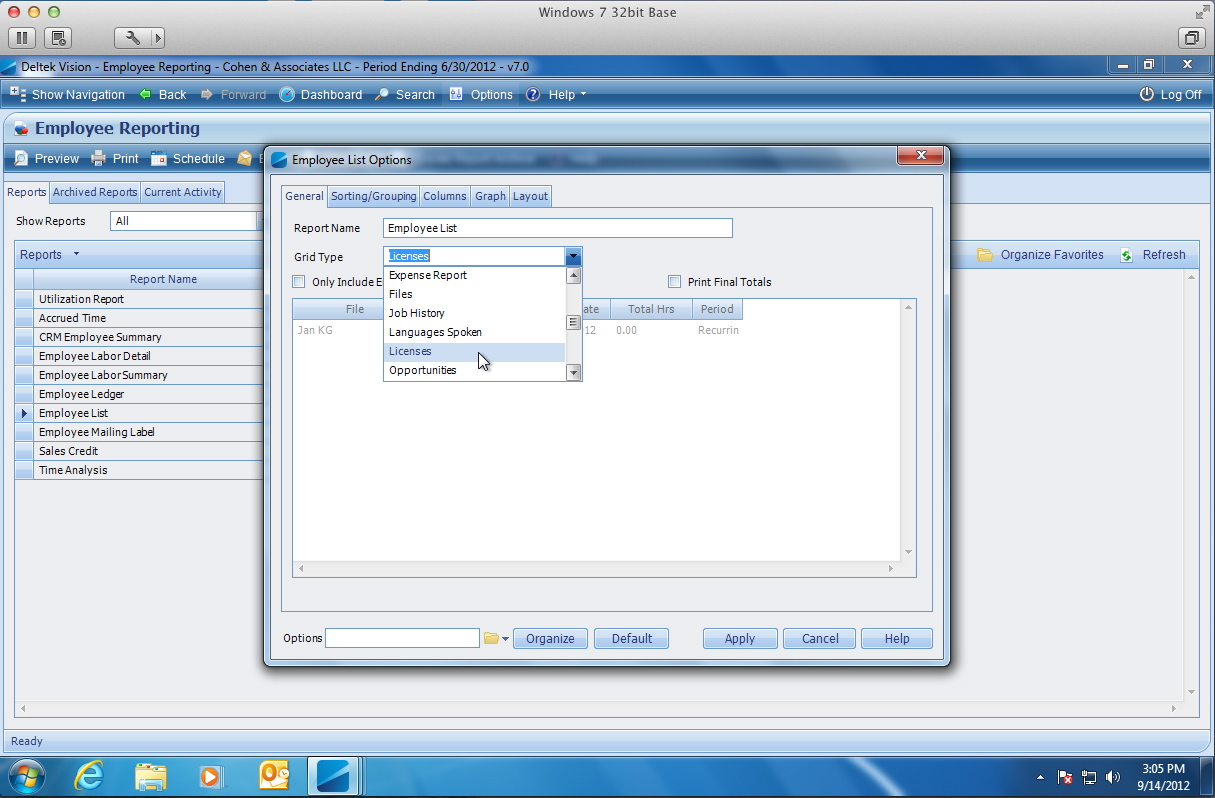The image size is (1215, 798).
Task: Click the Refresh icon
Action: [x=1127, y=255]
